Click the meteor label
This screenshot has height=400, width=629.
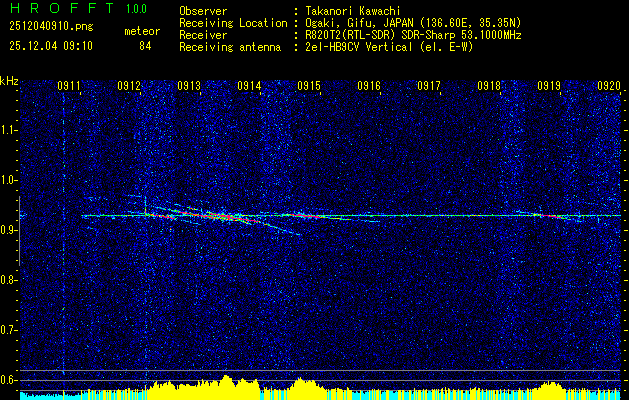click(142, 31)
